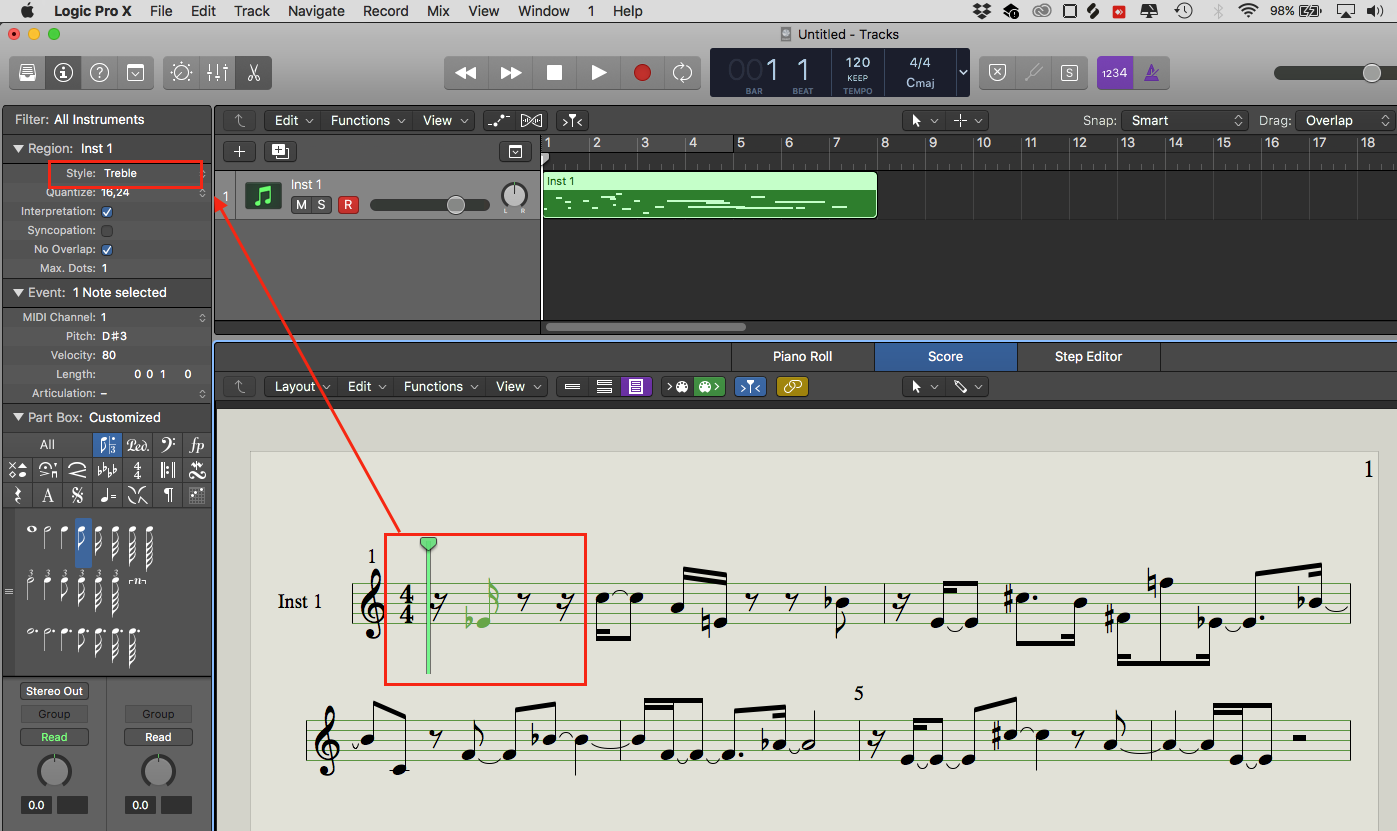Uncheck the No Overlap checkbox
1397x831 pixels.
[107, 250]
